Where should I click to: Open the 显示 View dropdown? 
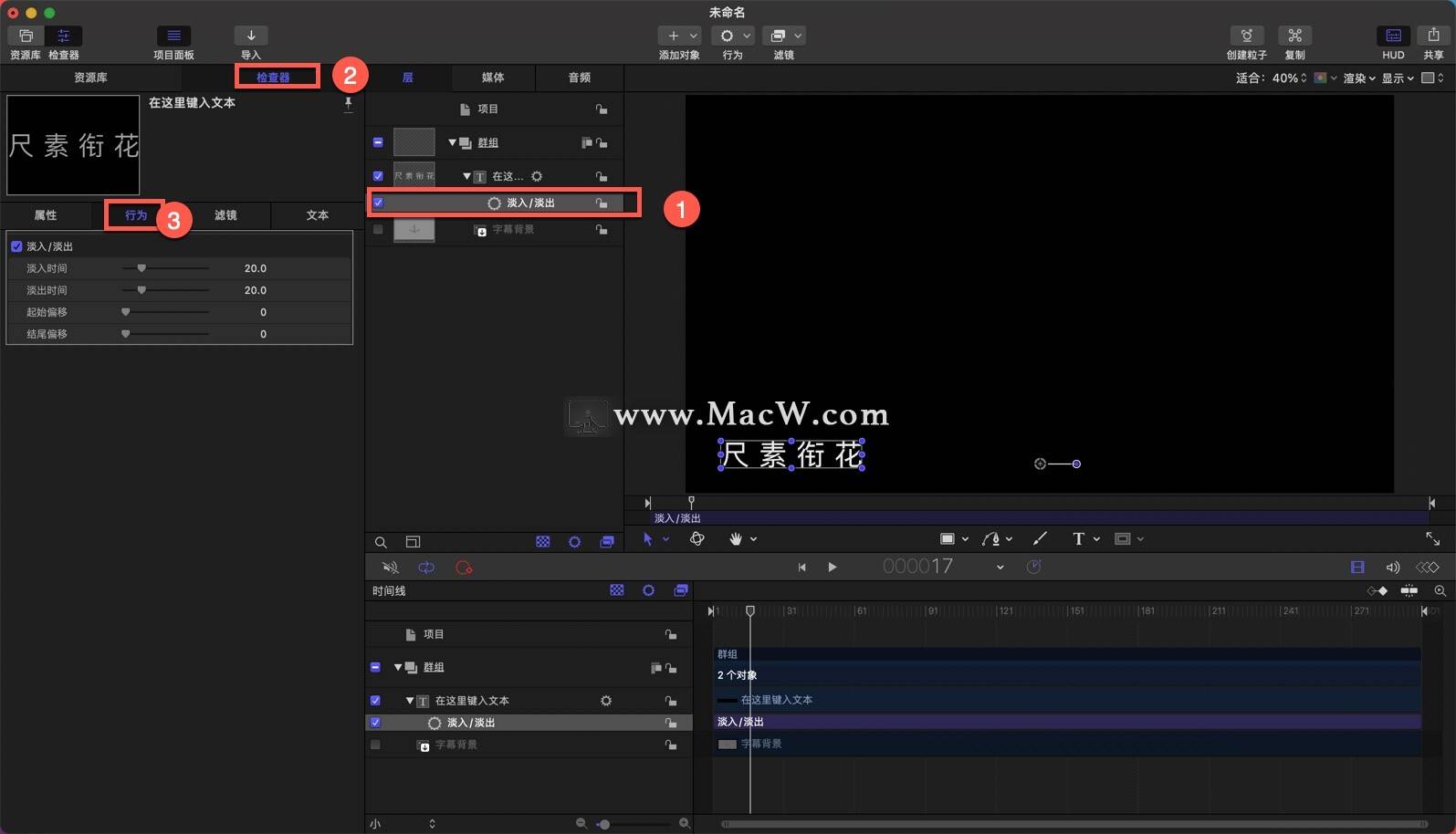point(1397,78)
